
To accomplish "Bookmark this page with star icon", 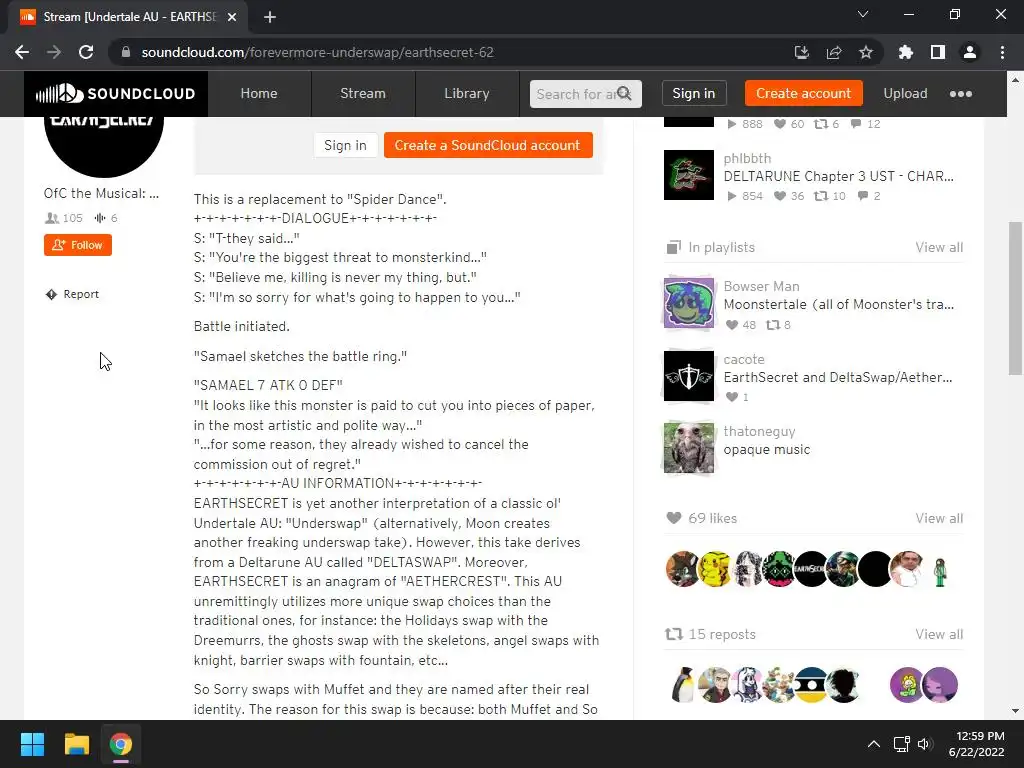I will point(866,52).
